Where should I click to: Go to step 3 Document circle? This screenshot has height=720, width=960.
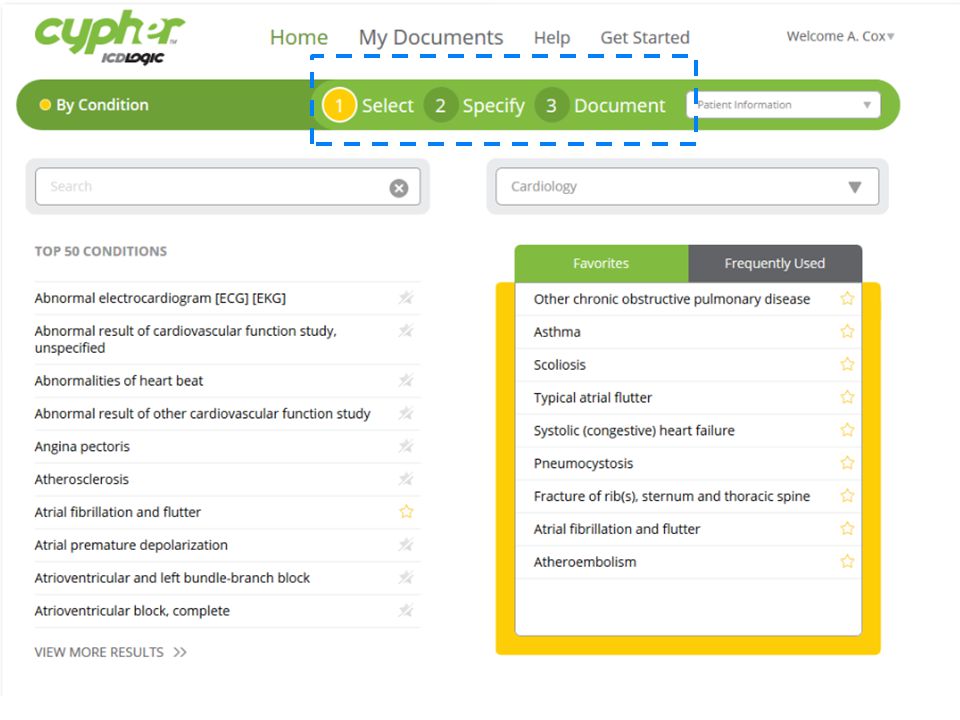pos(551,105)
